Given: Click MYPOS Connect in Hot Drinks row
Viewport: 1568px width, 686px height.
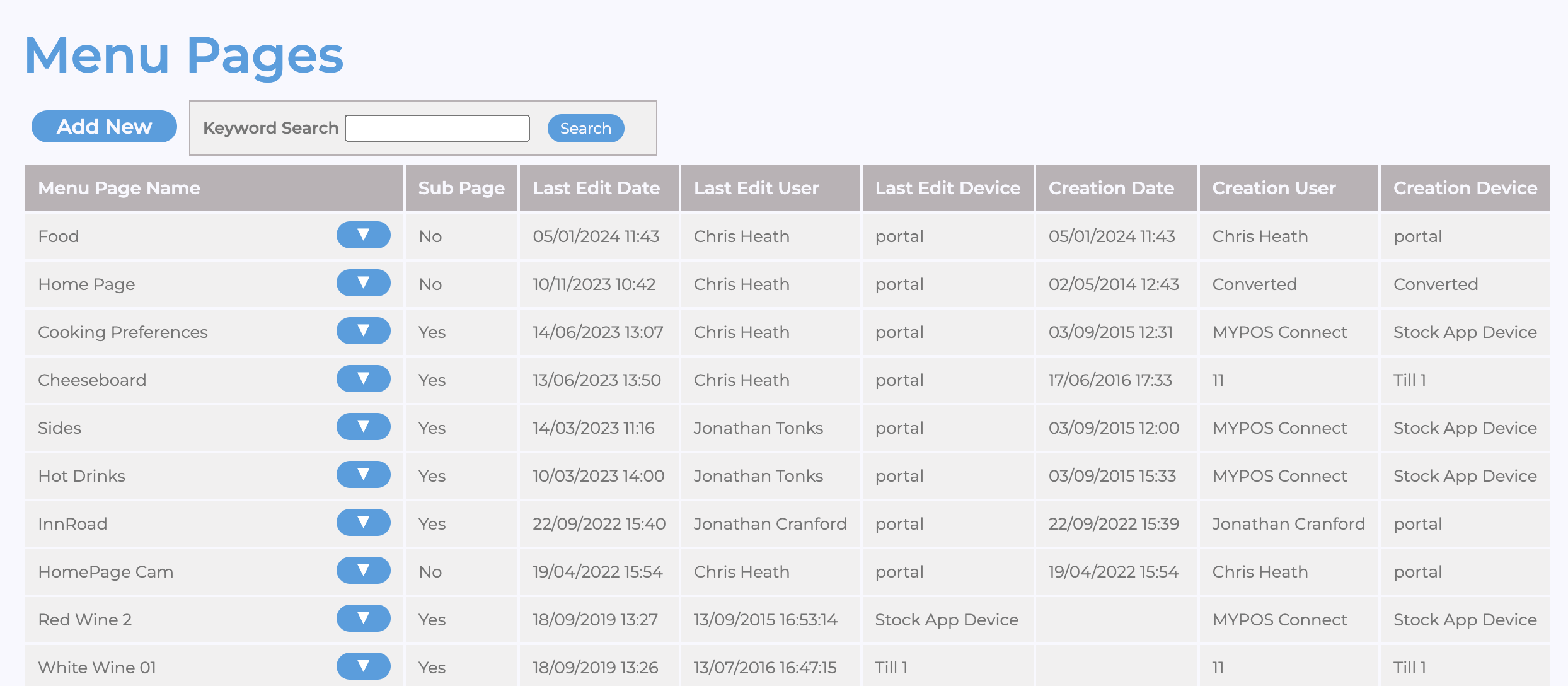Looking at the screenshot, I should (1280, 476).
